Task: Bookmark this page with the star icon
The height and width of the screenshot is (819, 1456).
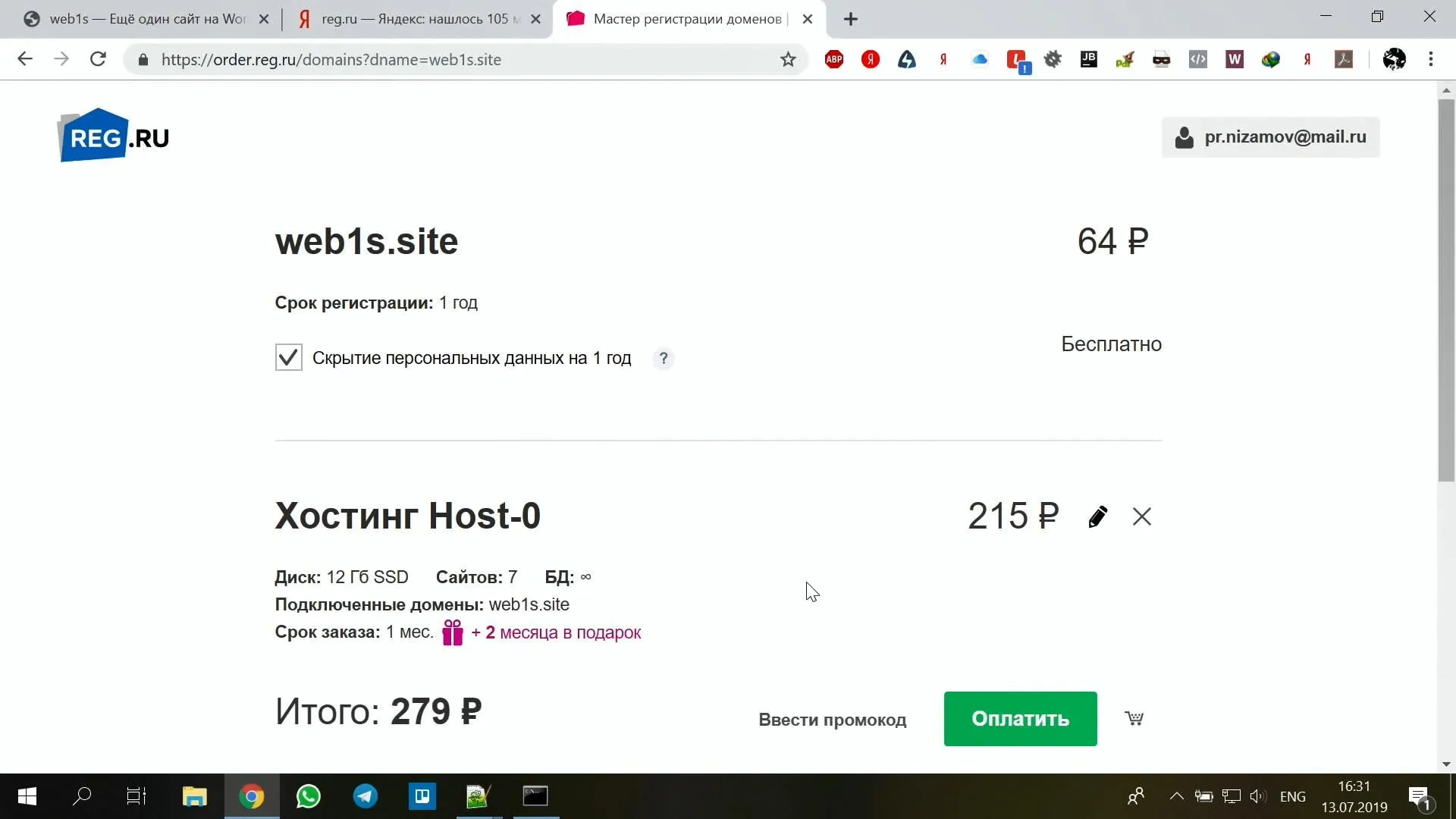Action: pyautogui.click(x=788, y=59)
